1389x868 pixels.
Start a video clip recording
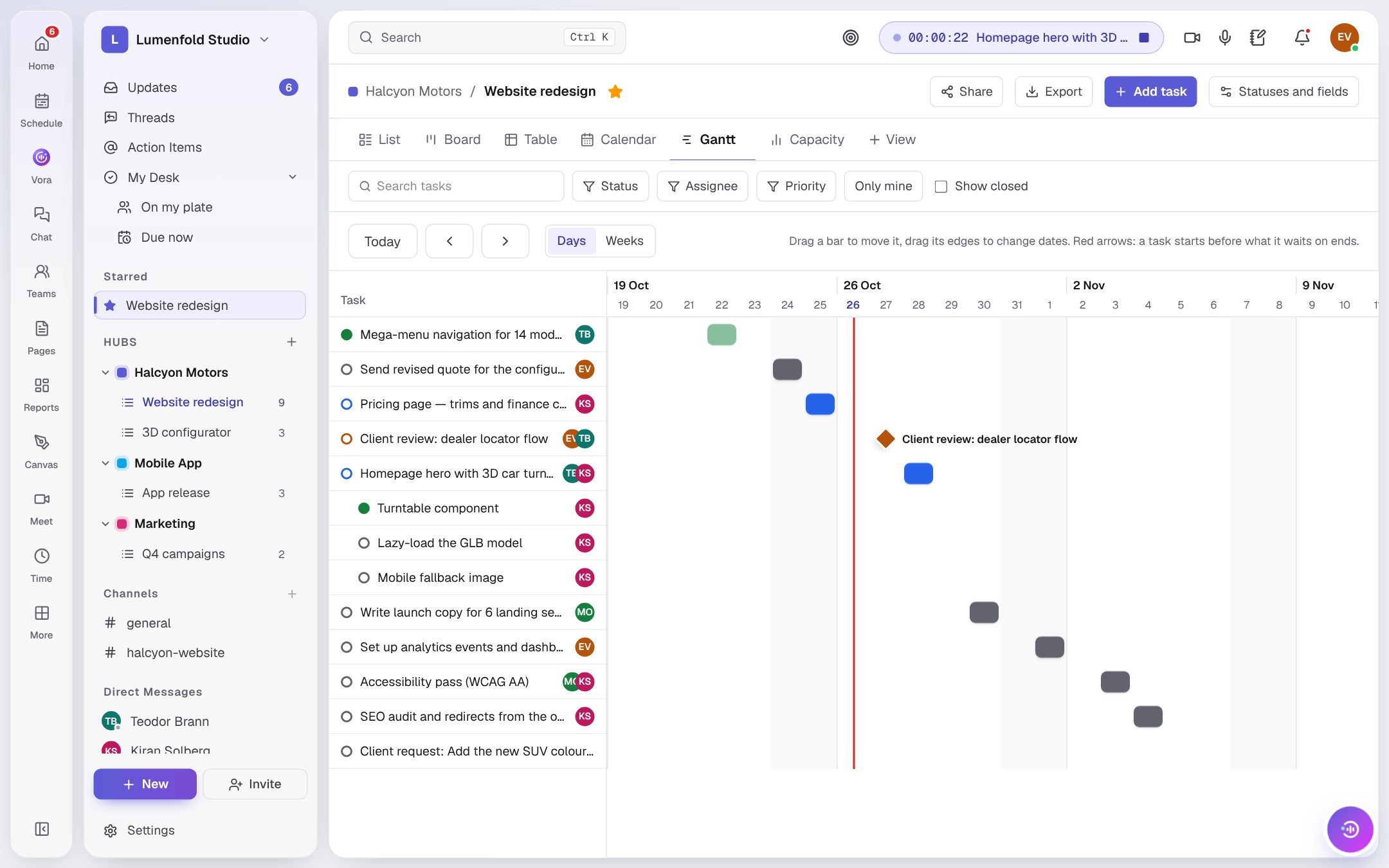[x=1192, y=37]
